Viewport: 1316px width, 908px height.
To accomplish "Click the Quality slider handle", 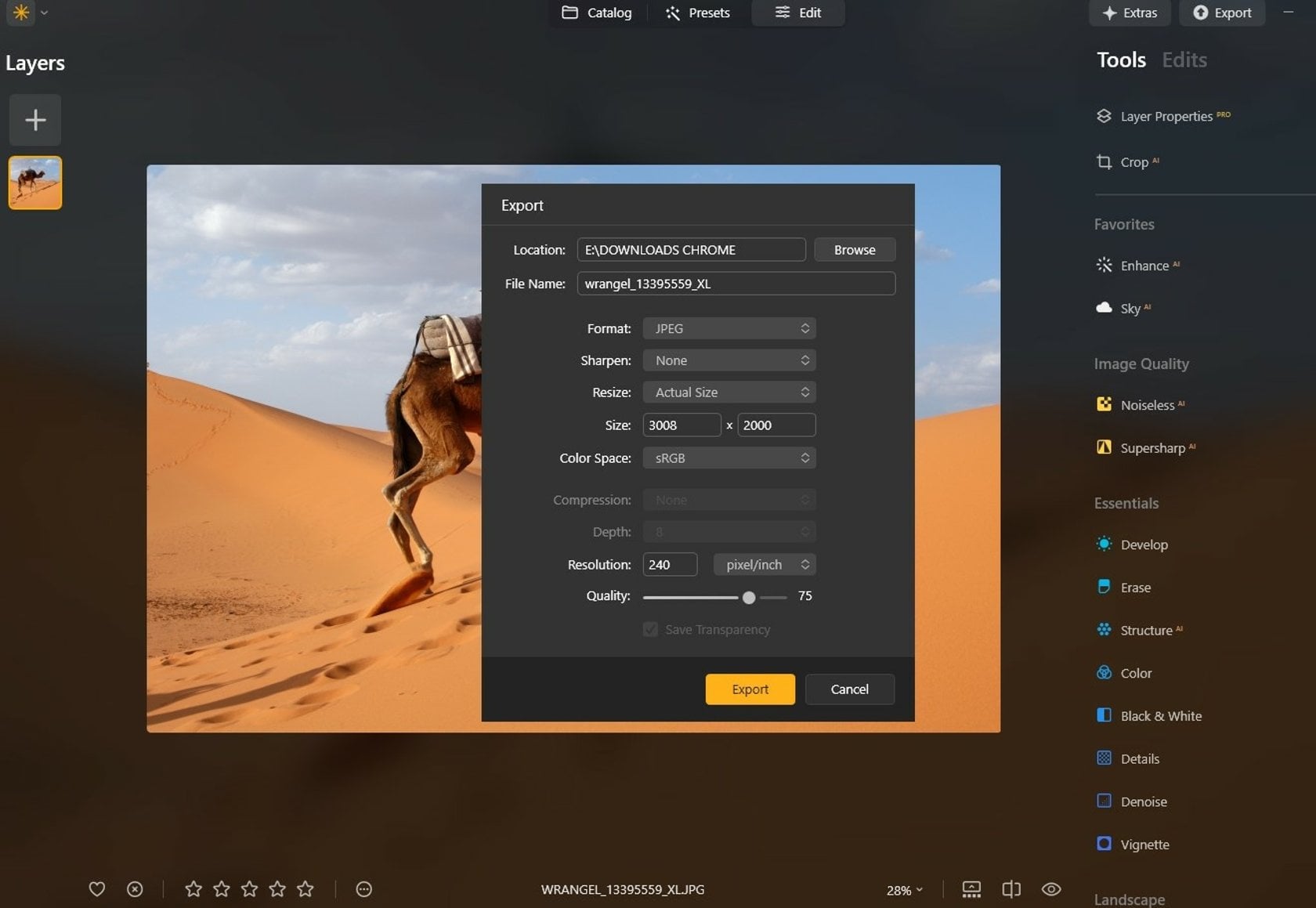I will click(749, 598).
